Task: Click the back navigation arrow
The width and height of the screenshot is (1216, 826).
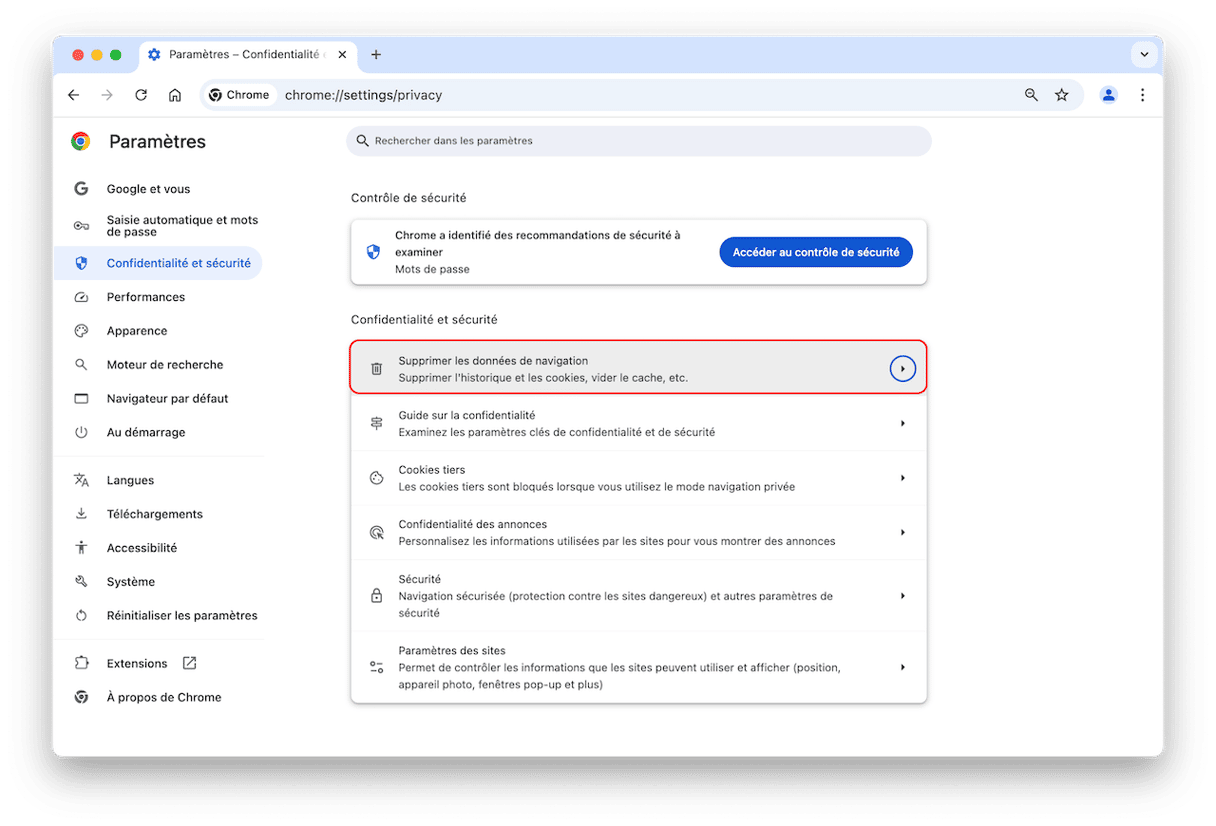Action: [x=73, y=95]
